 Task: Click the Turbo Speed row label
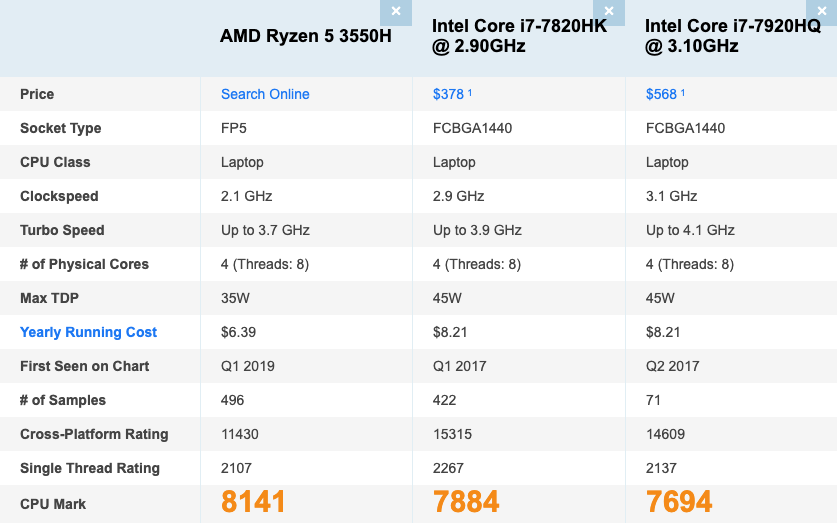click(x=62, y=230)
